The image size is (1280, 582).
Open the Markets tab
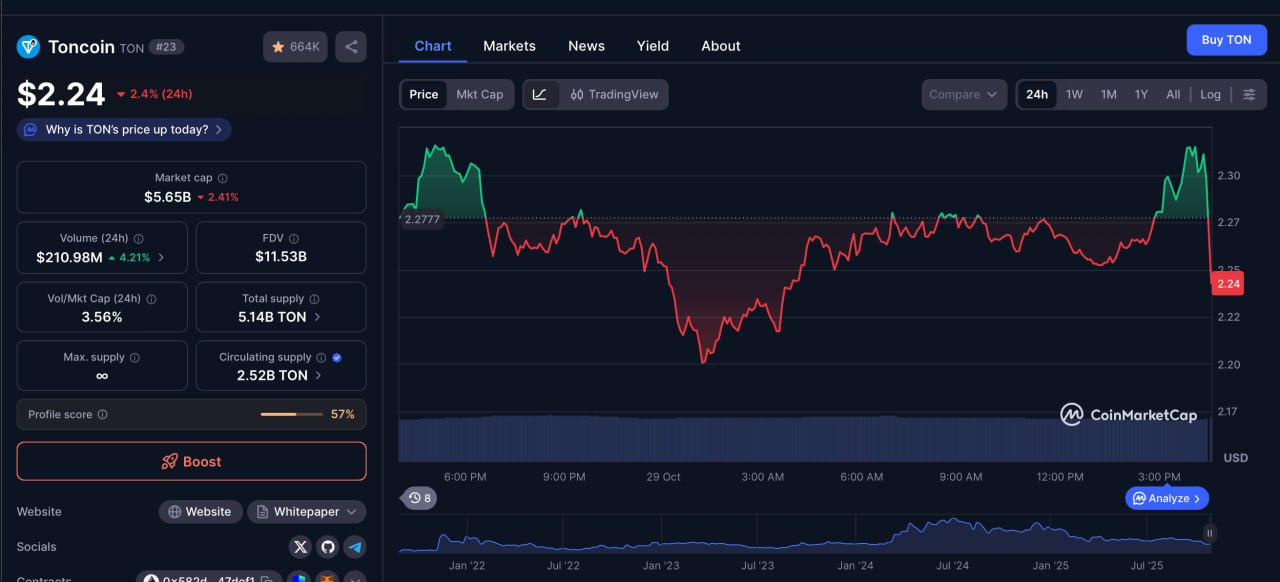click(509, 46)
